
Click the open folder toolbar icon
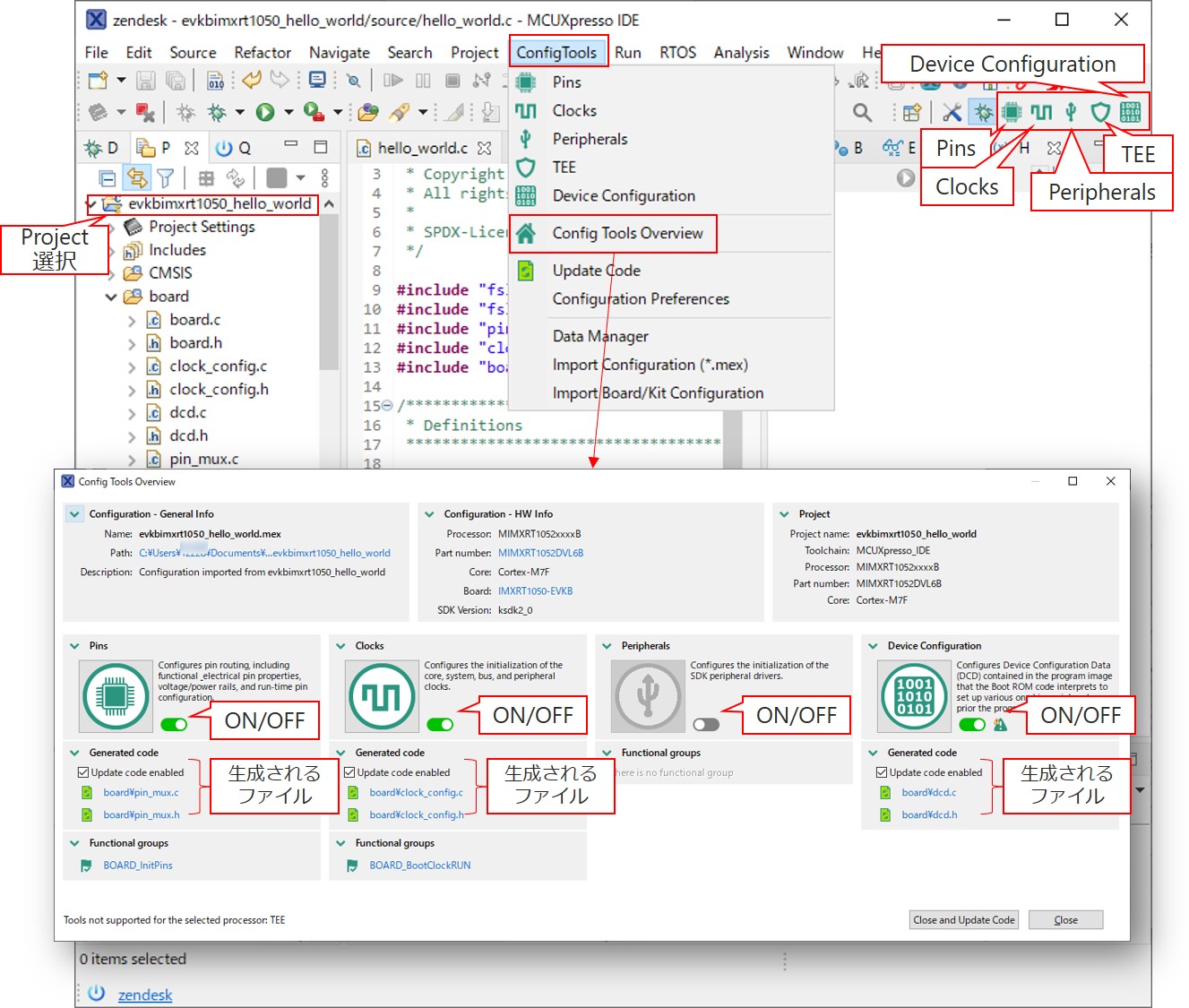point(368,112)
